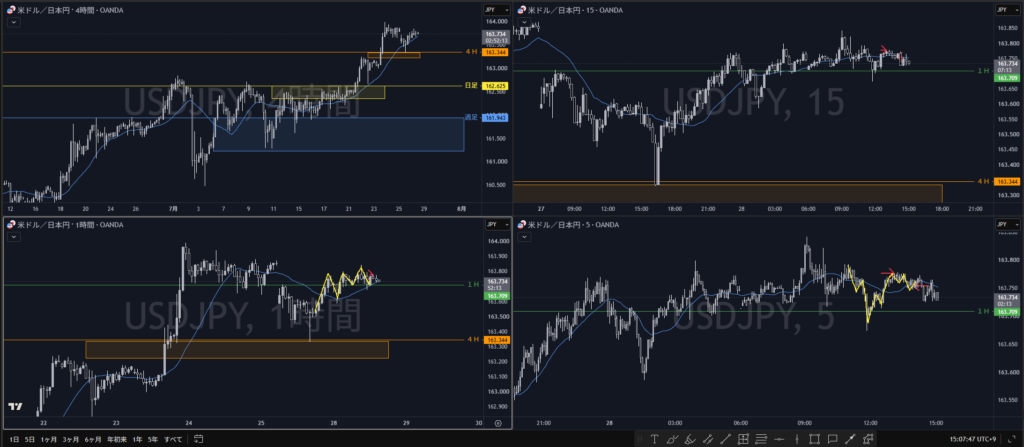Select the Vertical line tool
The image size is (1024, 447).
pyautogui.click(x=797, y=439)
